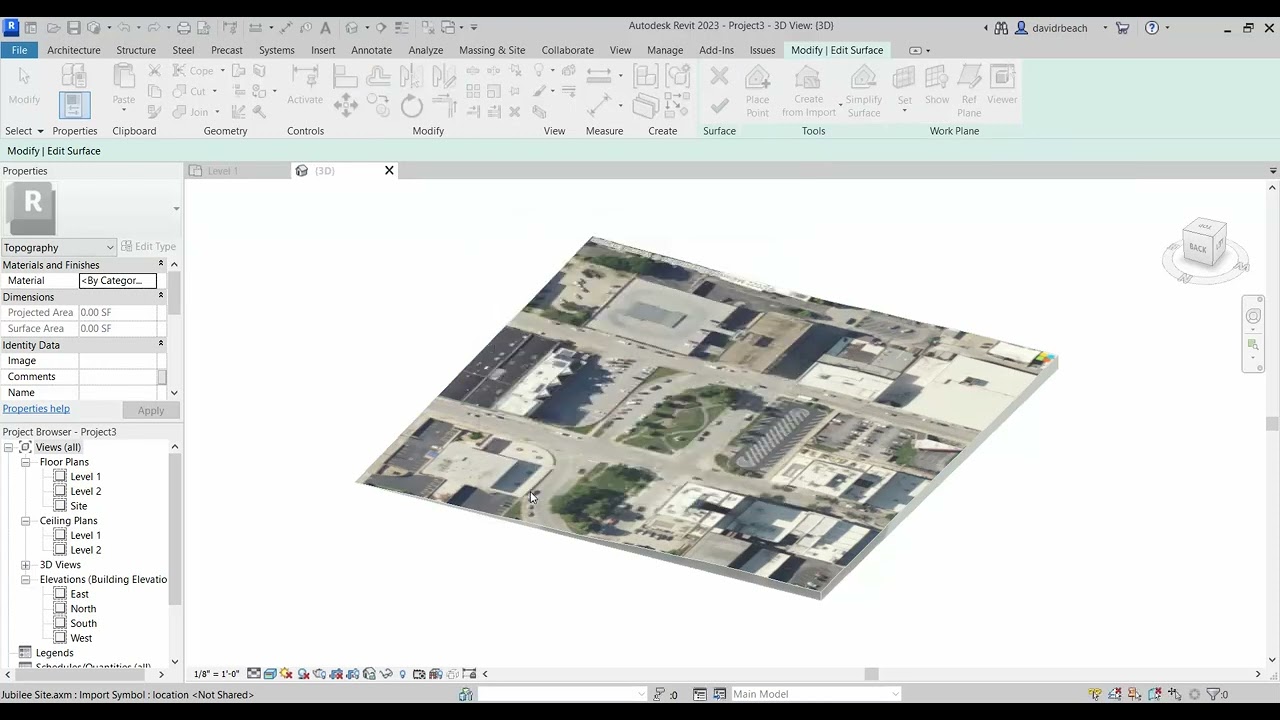Toggle the Properties palette button in ribbon

point(74,105)
